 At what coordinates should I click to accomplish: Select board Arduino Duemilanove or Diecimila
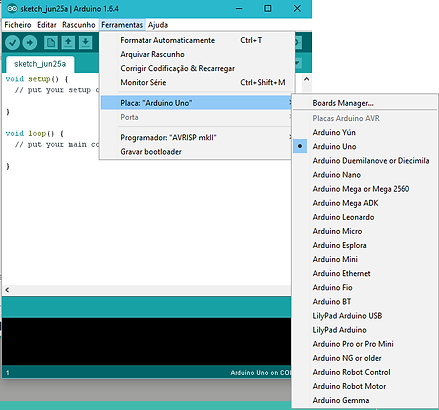coord(365,161)
